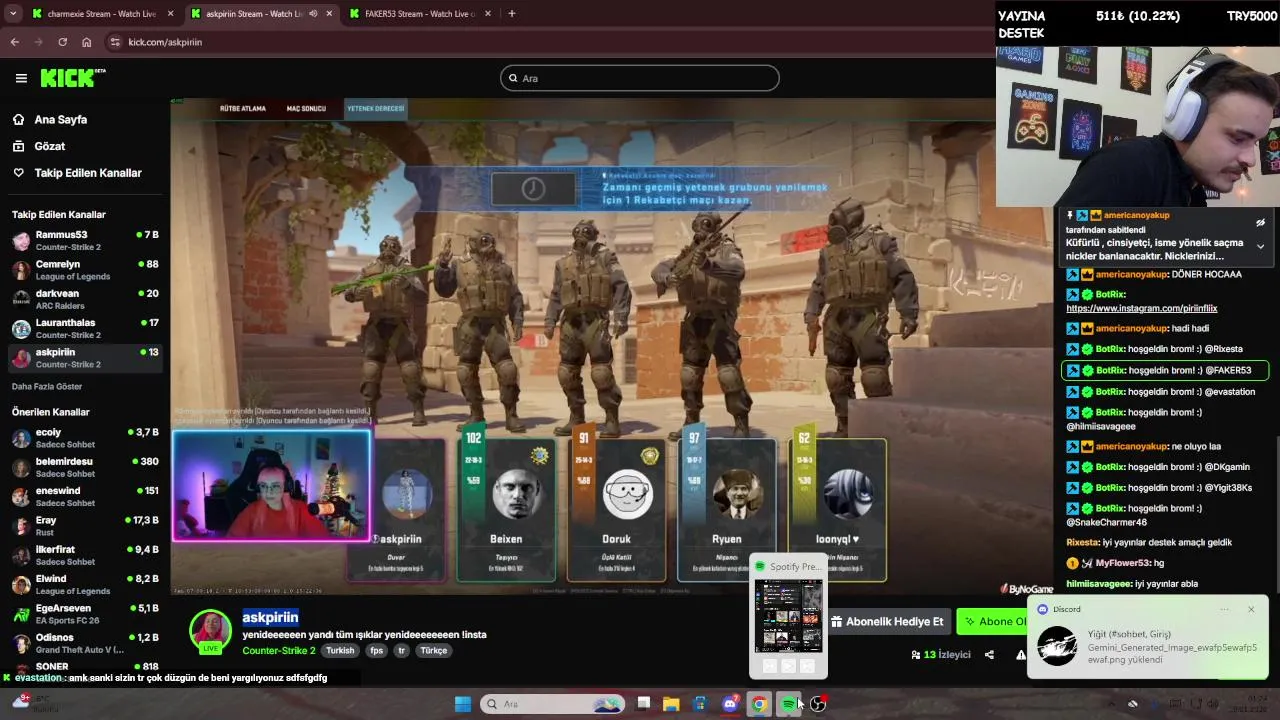Click the green KICK logo
Viewport: 1280px width, 720px height.
72,78
